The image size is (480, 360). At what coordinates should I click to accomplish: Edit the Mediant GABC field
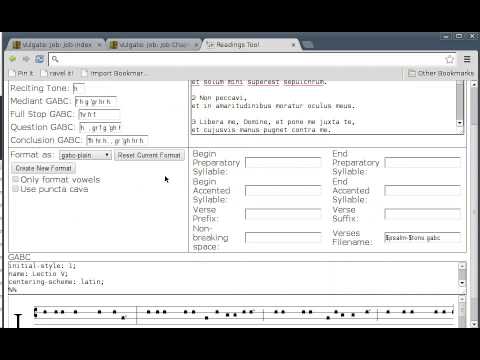(x=96, y=101)
